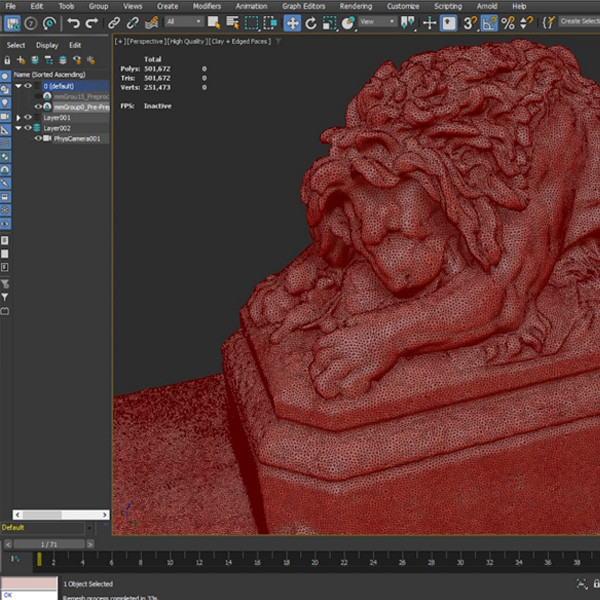Toggle Angle Snap button
Screen dimensions: 600x600
(x=489, y=23)
